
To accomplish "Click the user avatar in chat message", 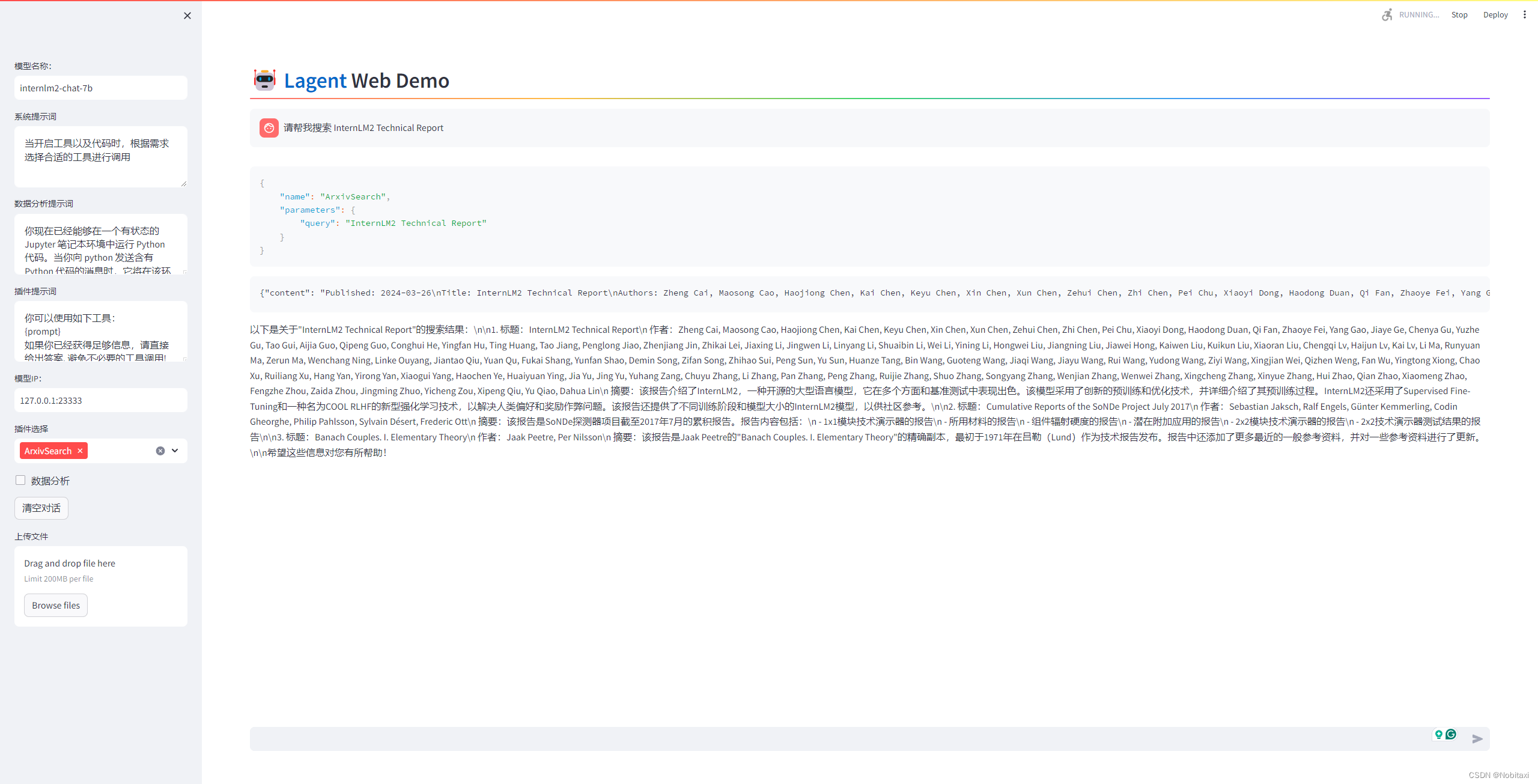I will (x=269, y=128).
